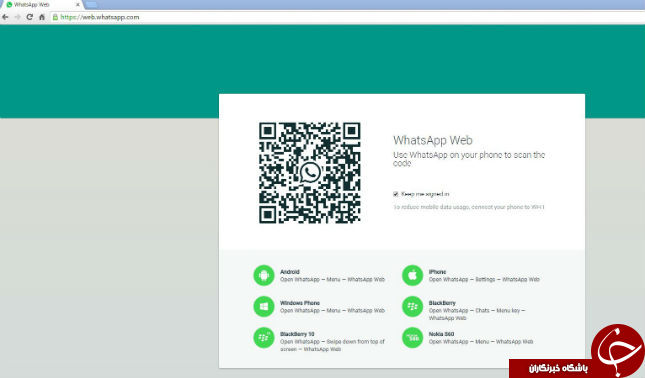Click the BlackBerry icon
Image resolution: width=645 pixels, height=378 pixels.
[x=412, y=306]
